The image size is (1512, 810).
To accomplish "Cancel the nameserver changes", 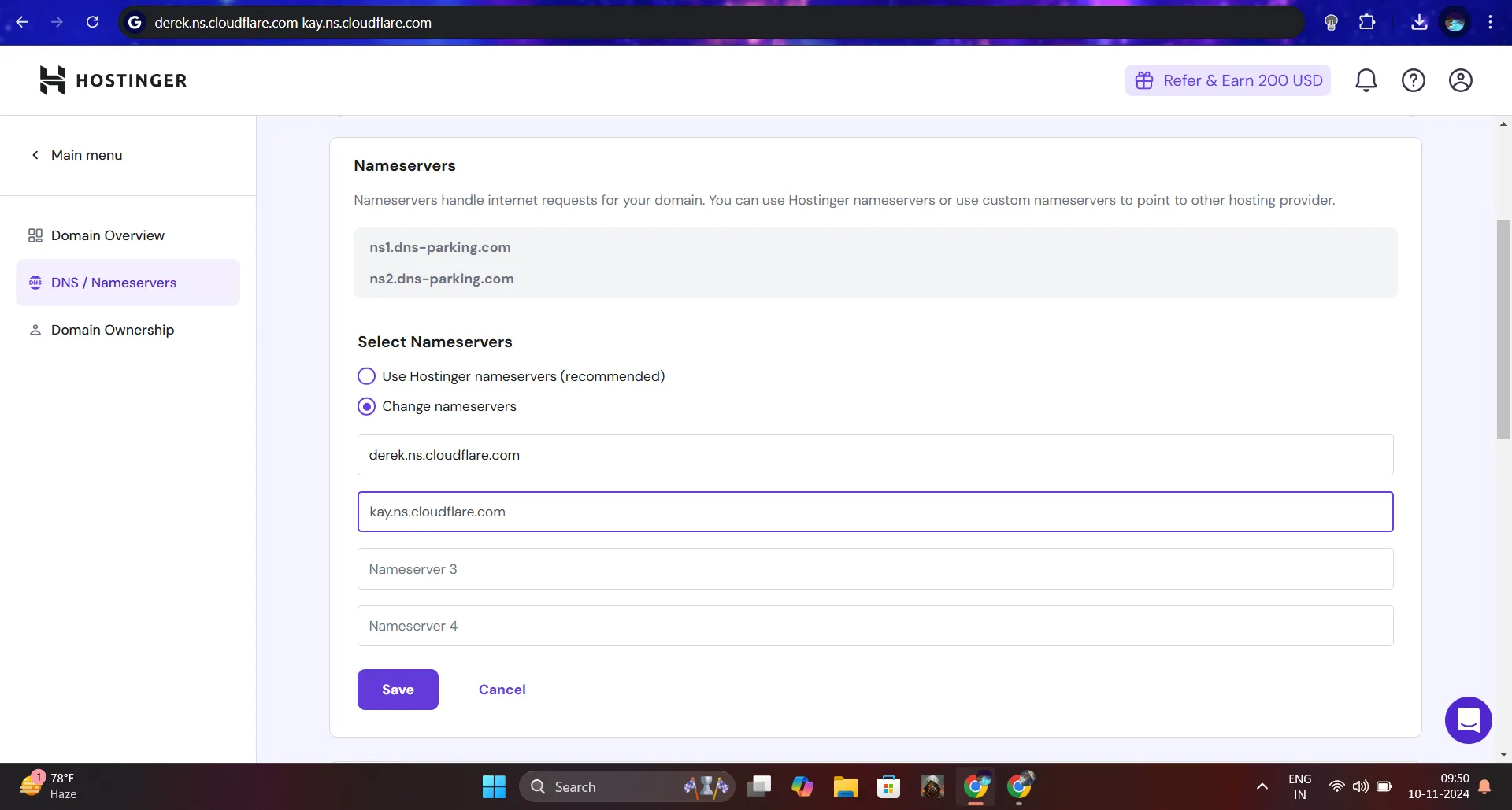I will (x=502, y=690).
